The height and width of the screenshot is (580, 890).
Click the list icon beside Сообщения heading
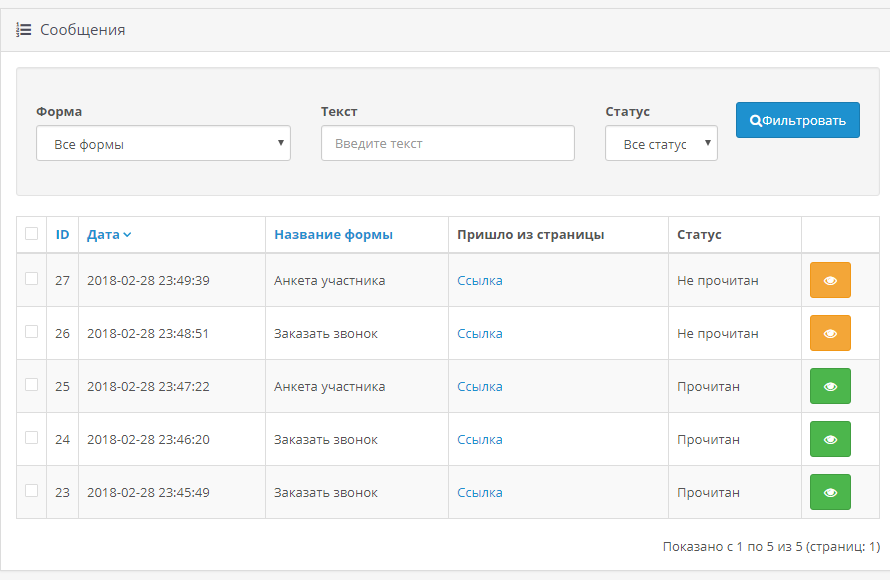pos(24,30)
